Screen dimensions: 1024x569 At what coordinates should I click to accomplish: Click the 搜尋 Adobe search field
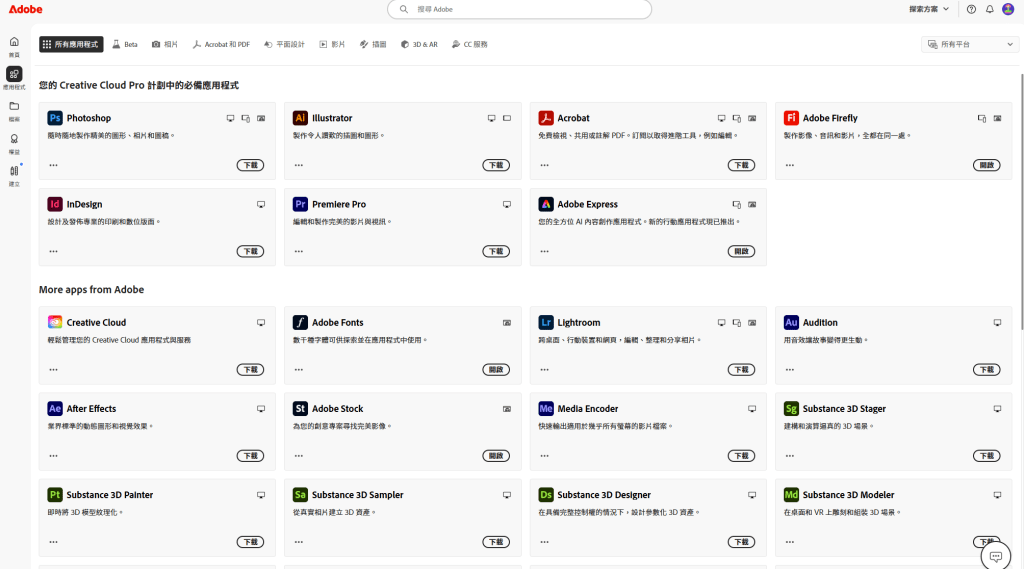[519, 9]
